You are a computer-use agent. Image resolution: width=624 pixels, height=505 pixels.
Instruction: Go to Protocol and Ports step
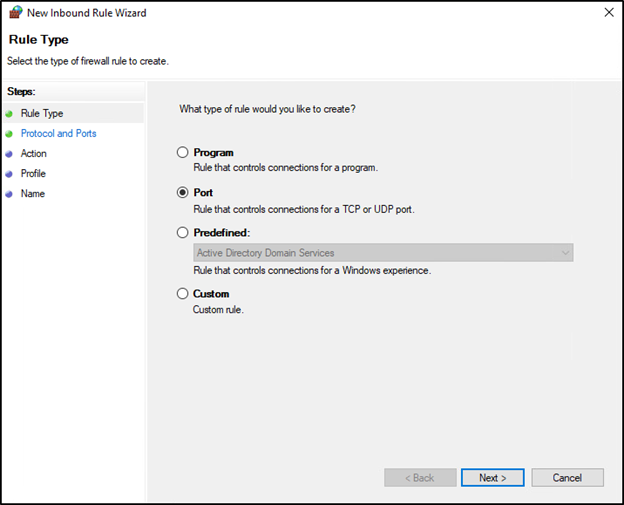point(58,134)
